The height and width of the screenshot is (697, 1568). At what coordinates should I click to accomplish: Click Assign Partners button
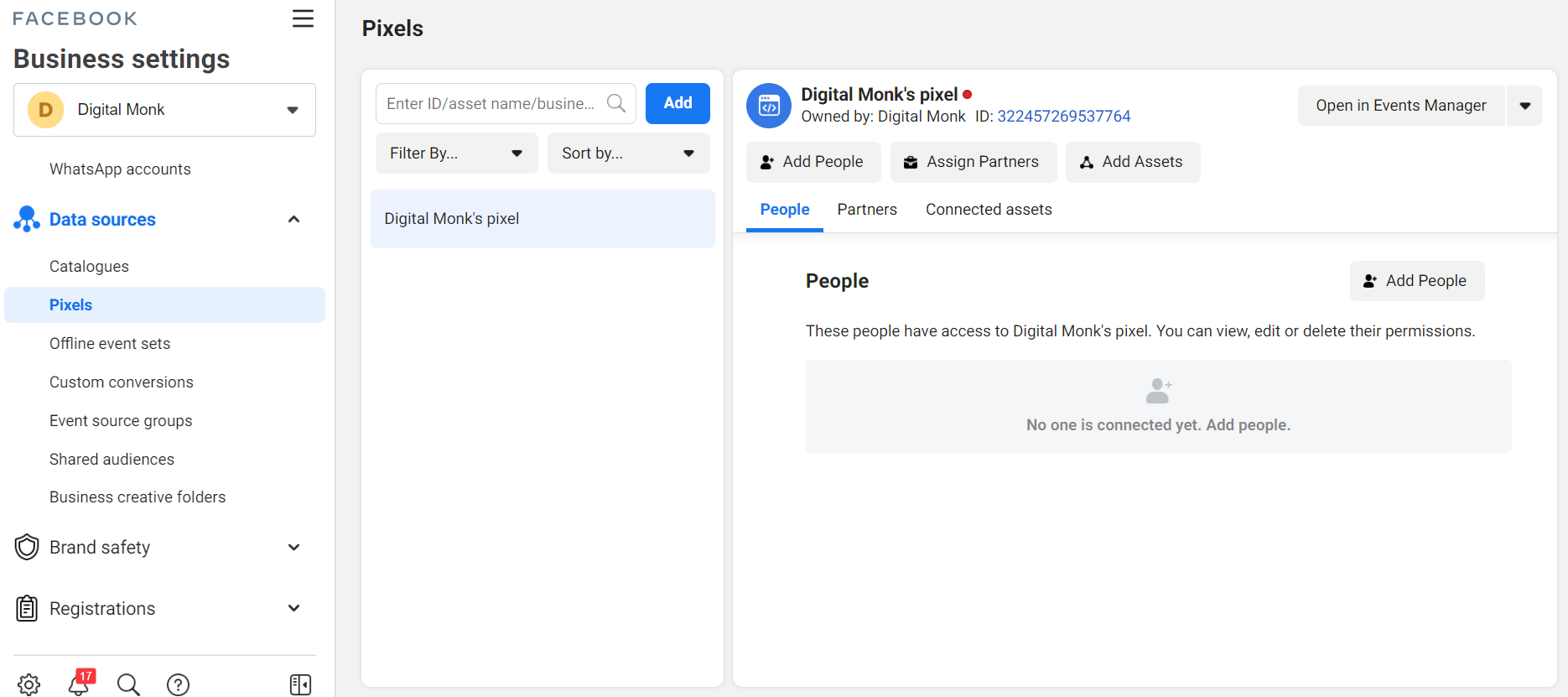[x=974, y=162]
